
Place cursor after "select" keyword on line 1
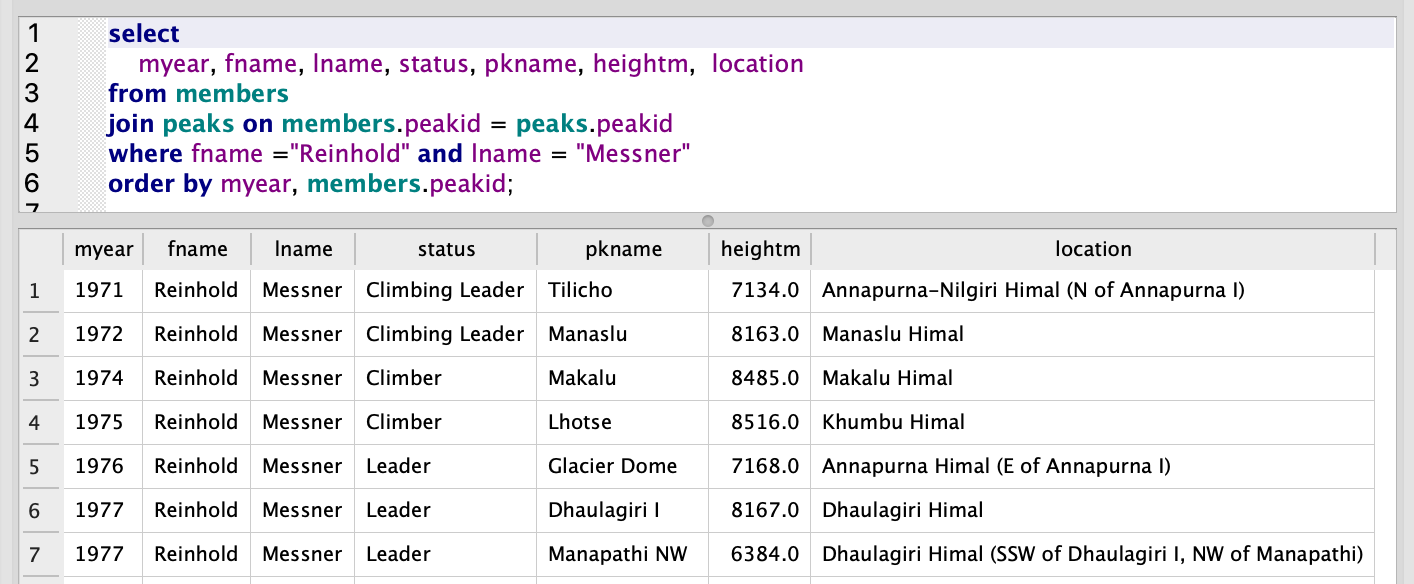coord(181,34)
